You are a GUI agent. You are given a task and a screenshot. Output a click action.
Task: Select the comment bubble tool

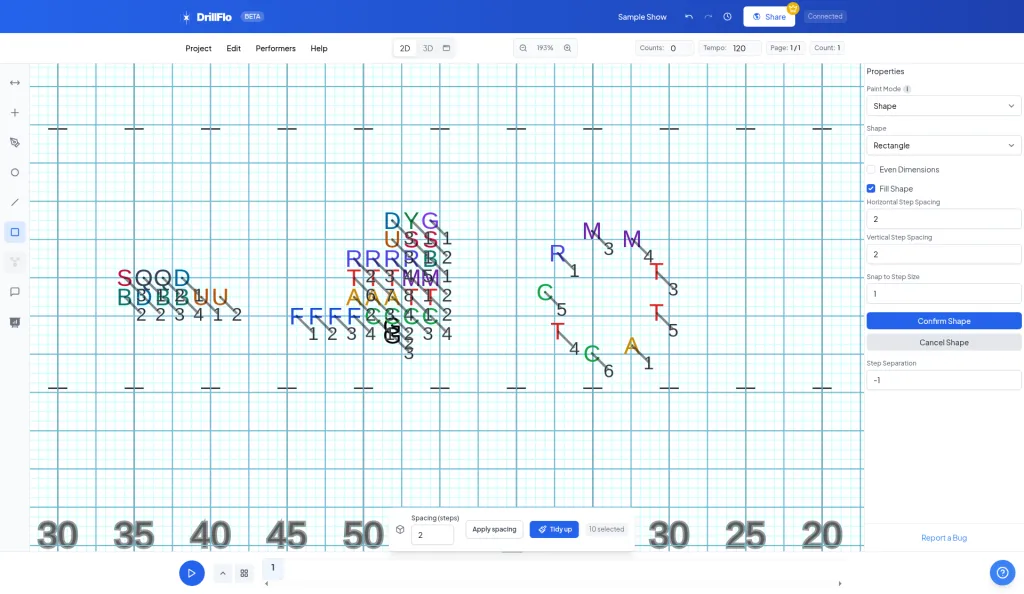[14, 292]
